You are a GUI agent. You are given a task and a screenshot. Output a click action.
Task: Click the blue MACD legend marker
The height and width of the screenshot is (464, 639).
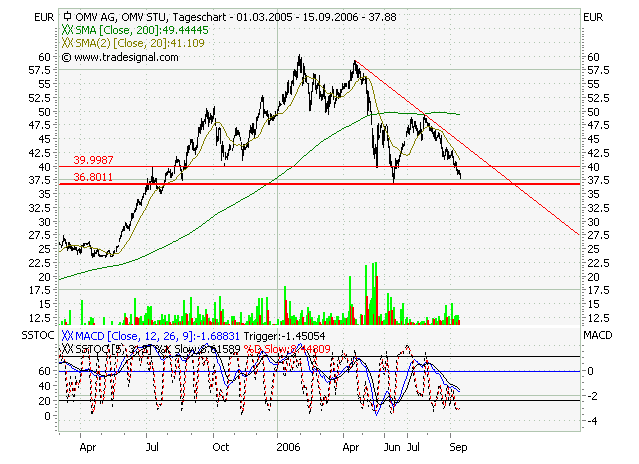[x=68, y=337]
